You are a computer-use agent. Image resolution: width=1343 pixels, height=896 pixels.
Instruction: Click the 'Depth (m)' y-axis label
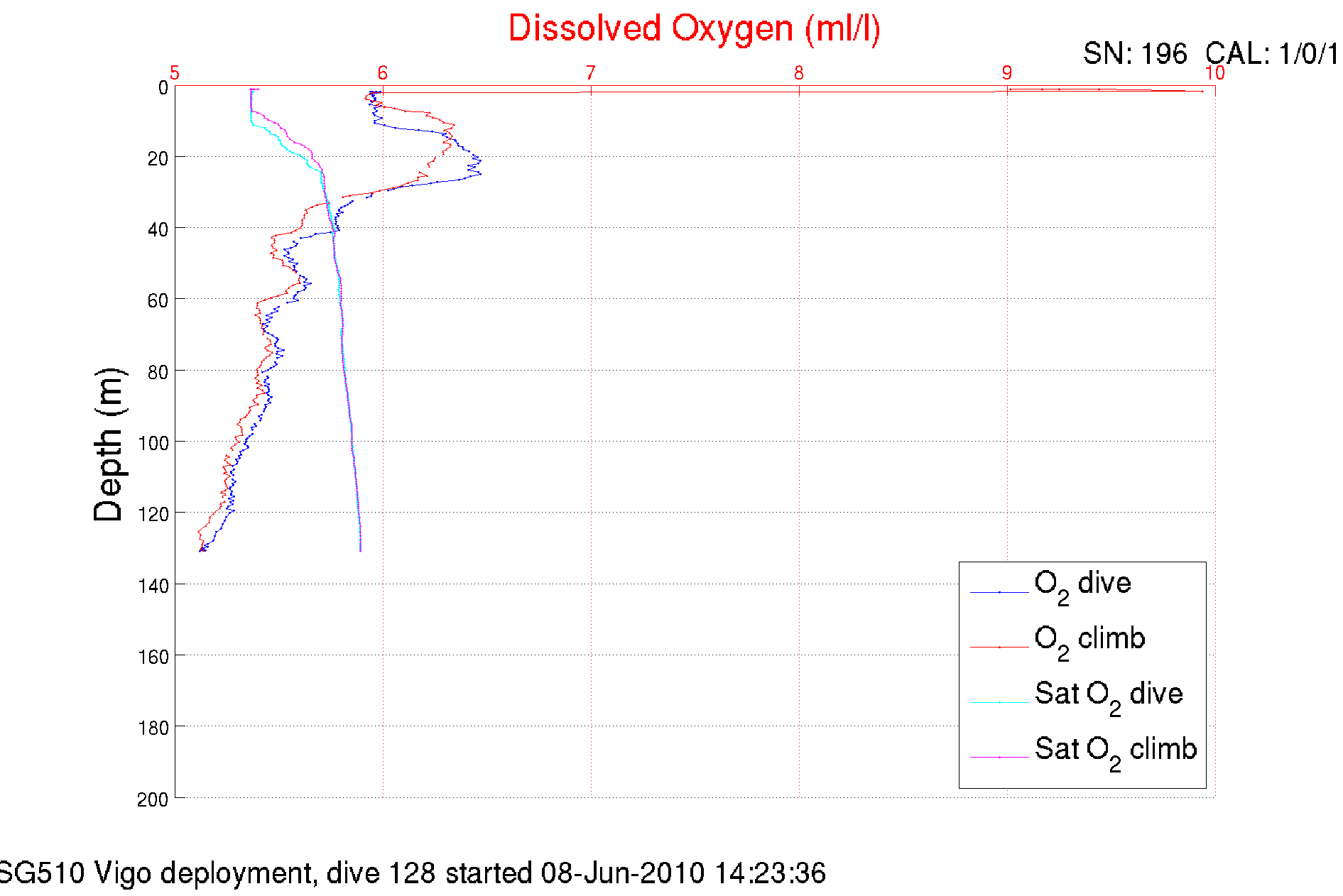pos(110,445)
